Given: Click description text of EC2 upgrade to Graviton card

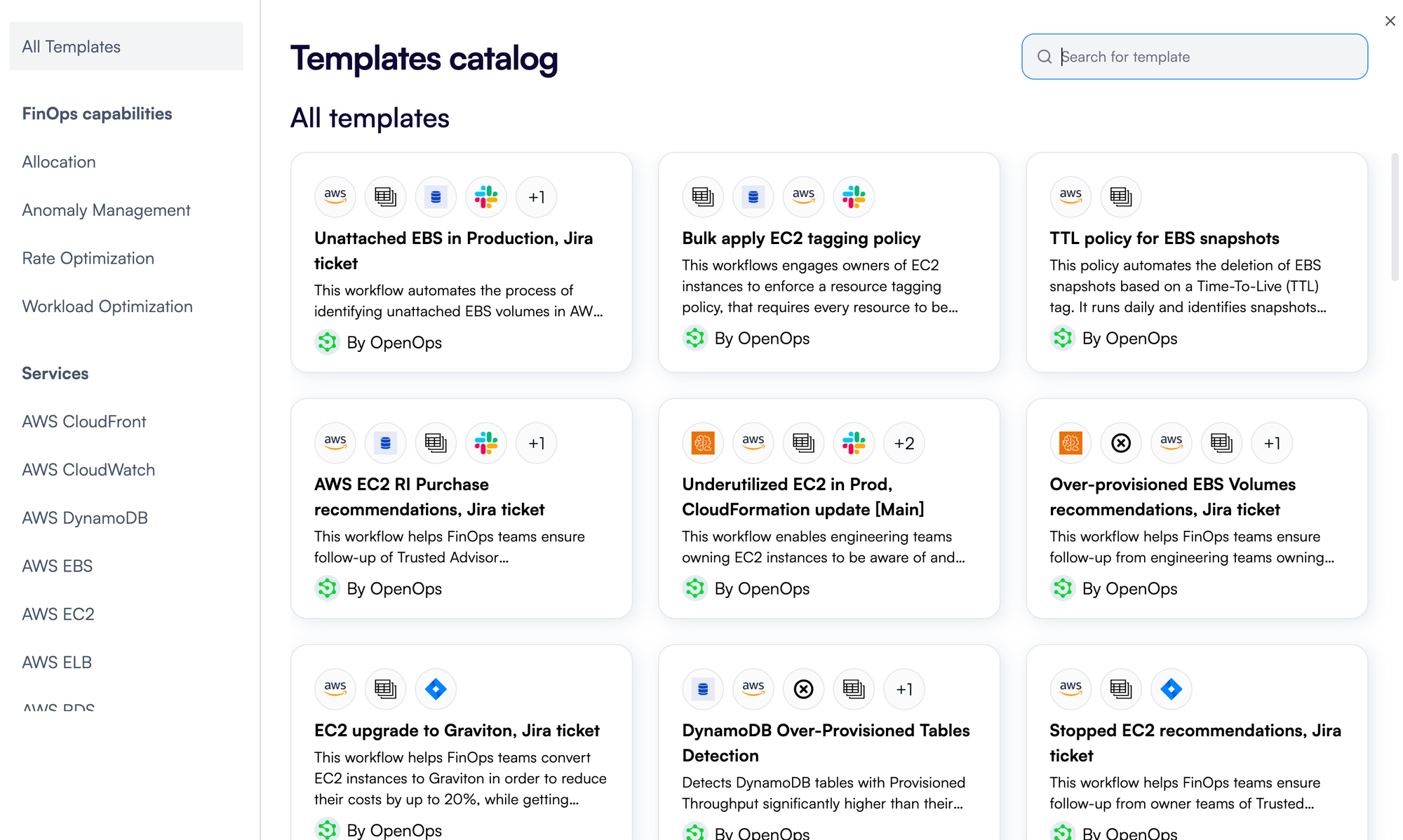Looking at the screenshot, I should [x=460, y=778].
